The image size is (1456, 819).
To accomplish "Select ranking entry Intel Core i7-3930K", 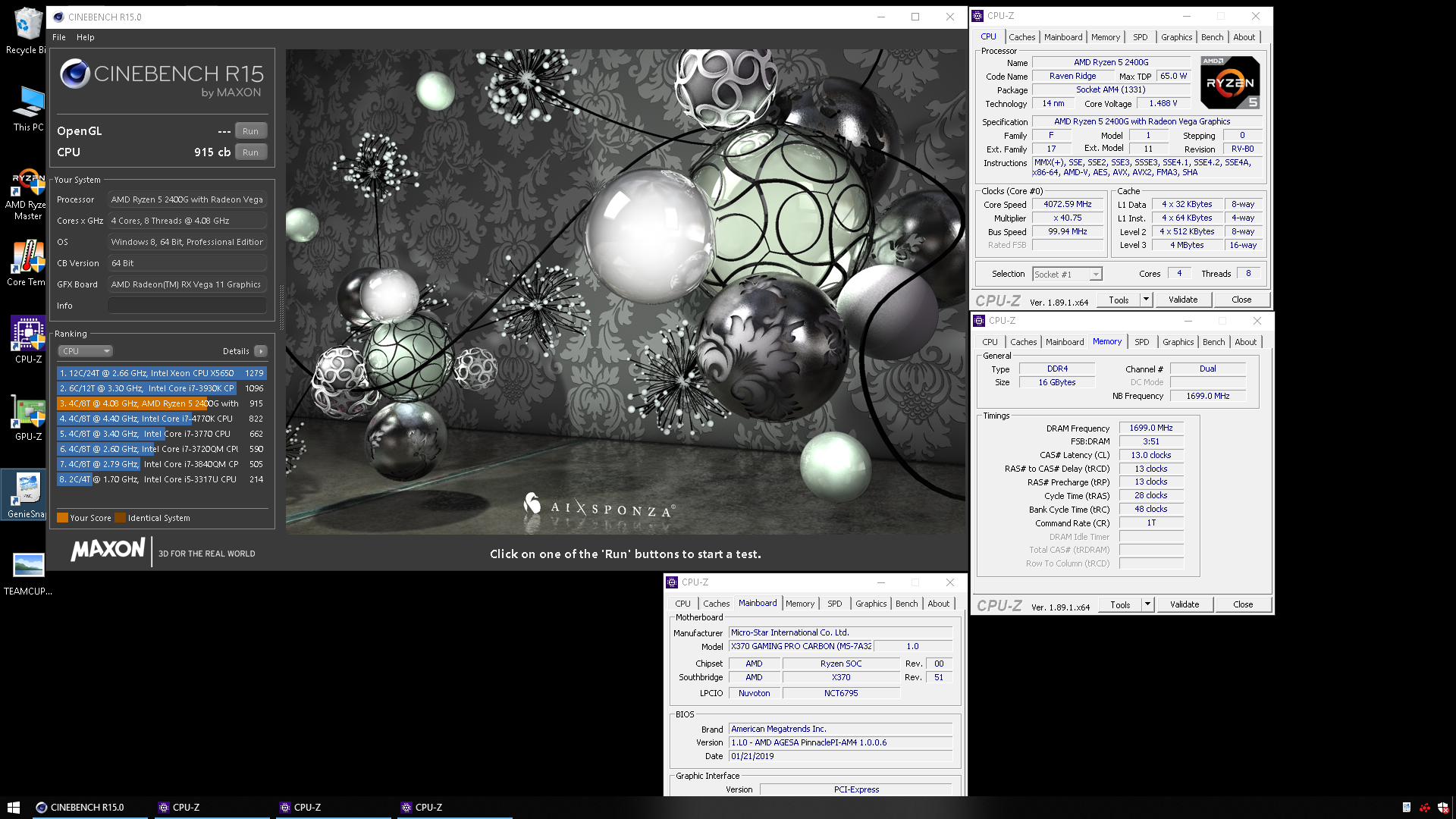I will tap(162, 388).
